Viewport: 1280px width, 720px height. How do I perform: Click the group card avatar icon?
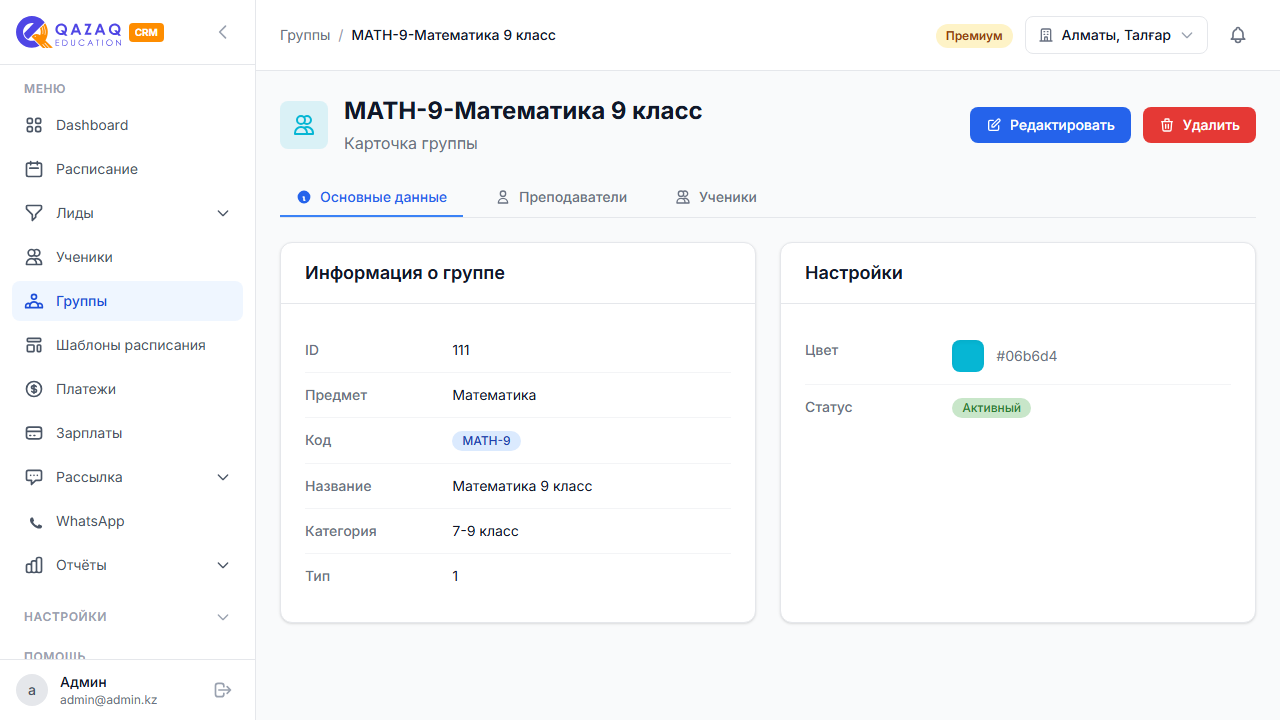coord(304,125)
